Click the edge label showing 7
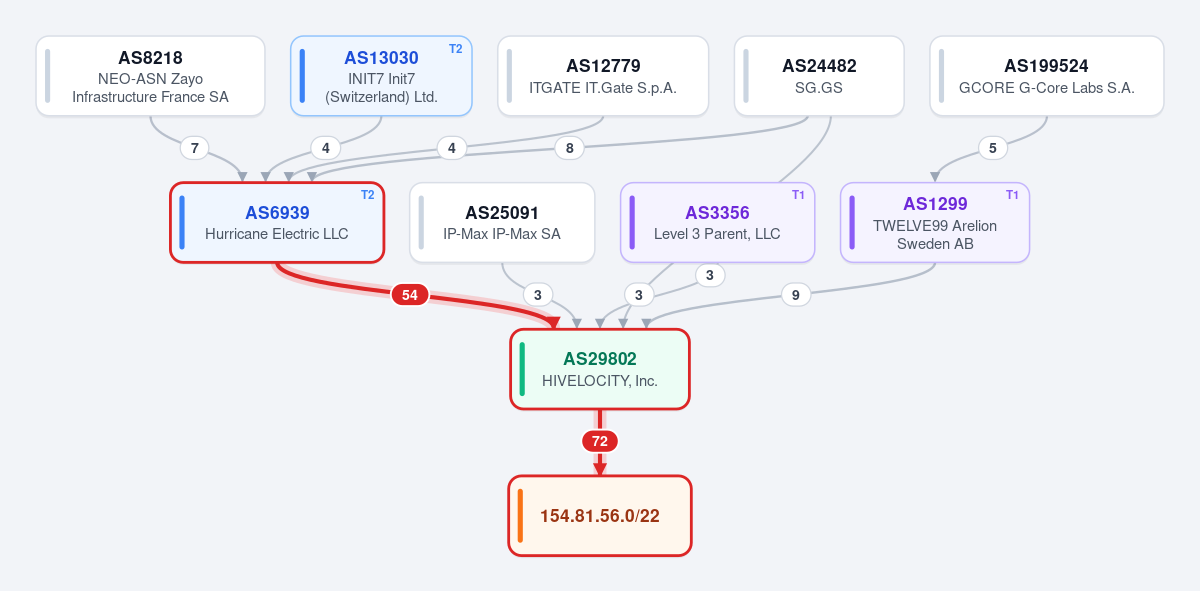 click(195, 148)
